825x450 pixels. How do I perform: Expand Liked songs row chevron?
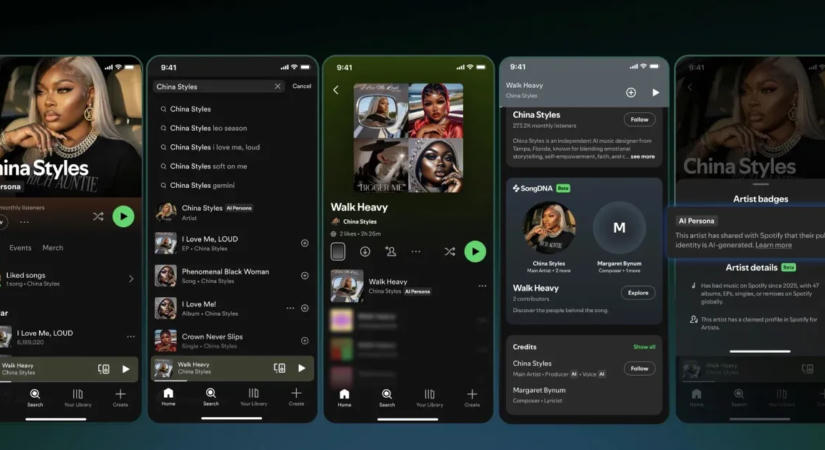(131, 279)
